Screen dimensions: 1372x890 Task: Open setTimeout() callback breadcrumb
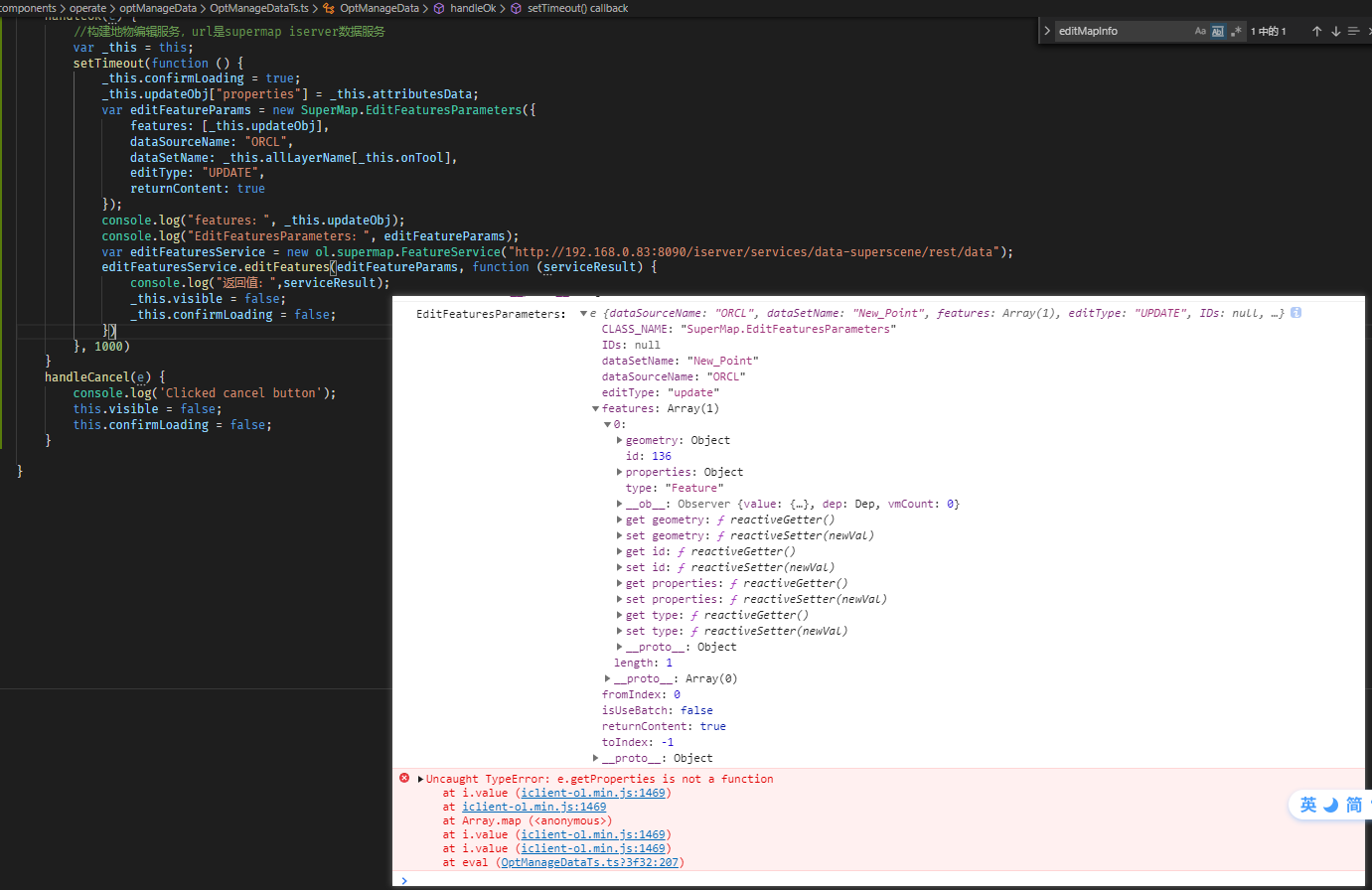click(577, 8)
